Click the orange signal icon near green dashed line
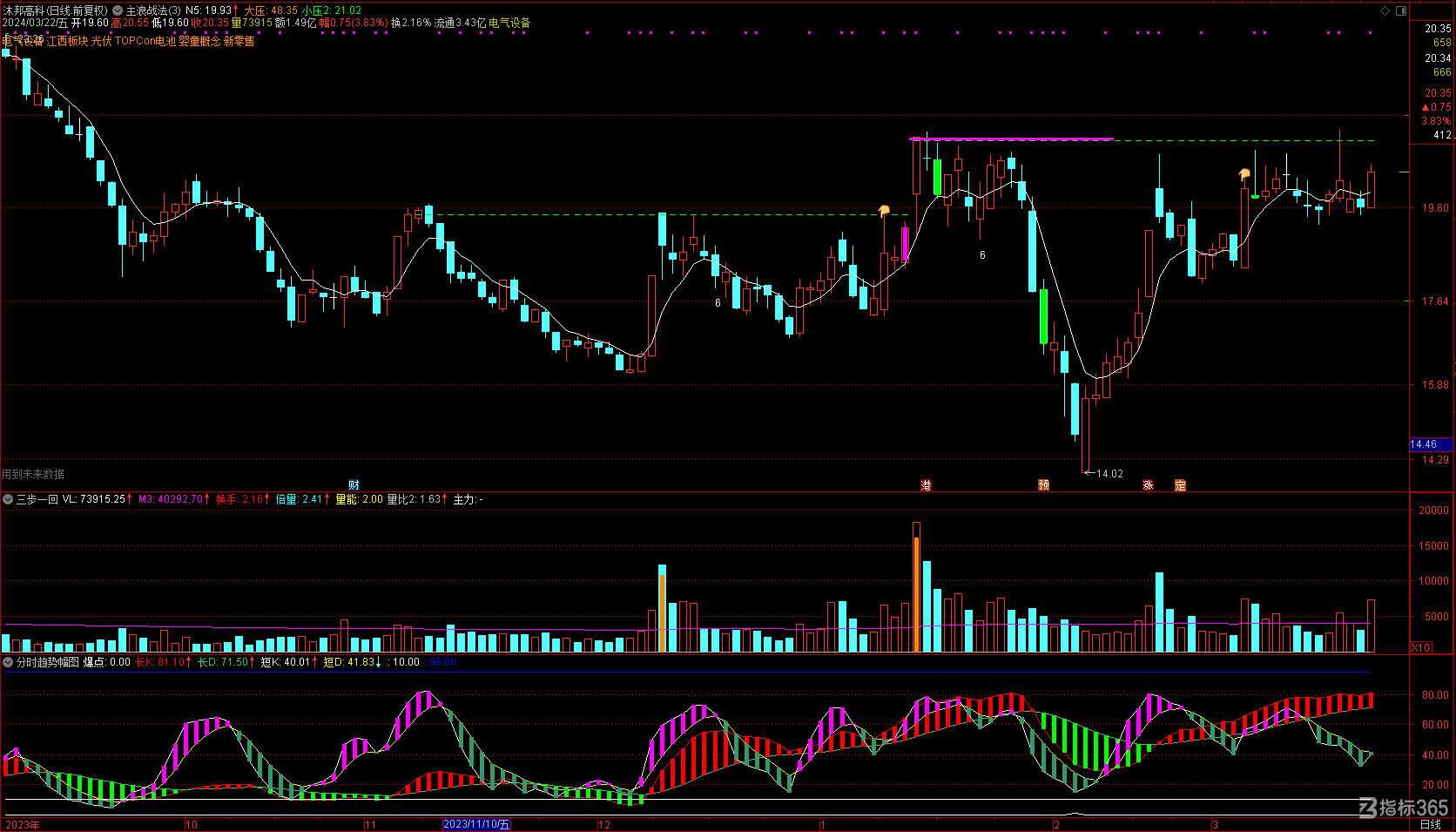1456x832 pixels. click(x=884, y=211)
